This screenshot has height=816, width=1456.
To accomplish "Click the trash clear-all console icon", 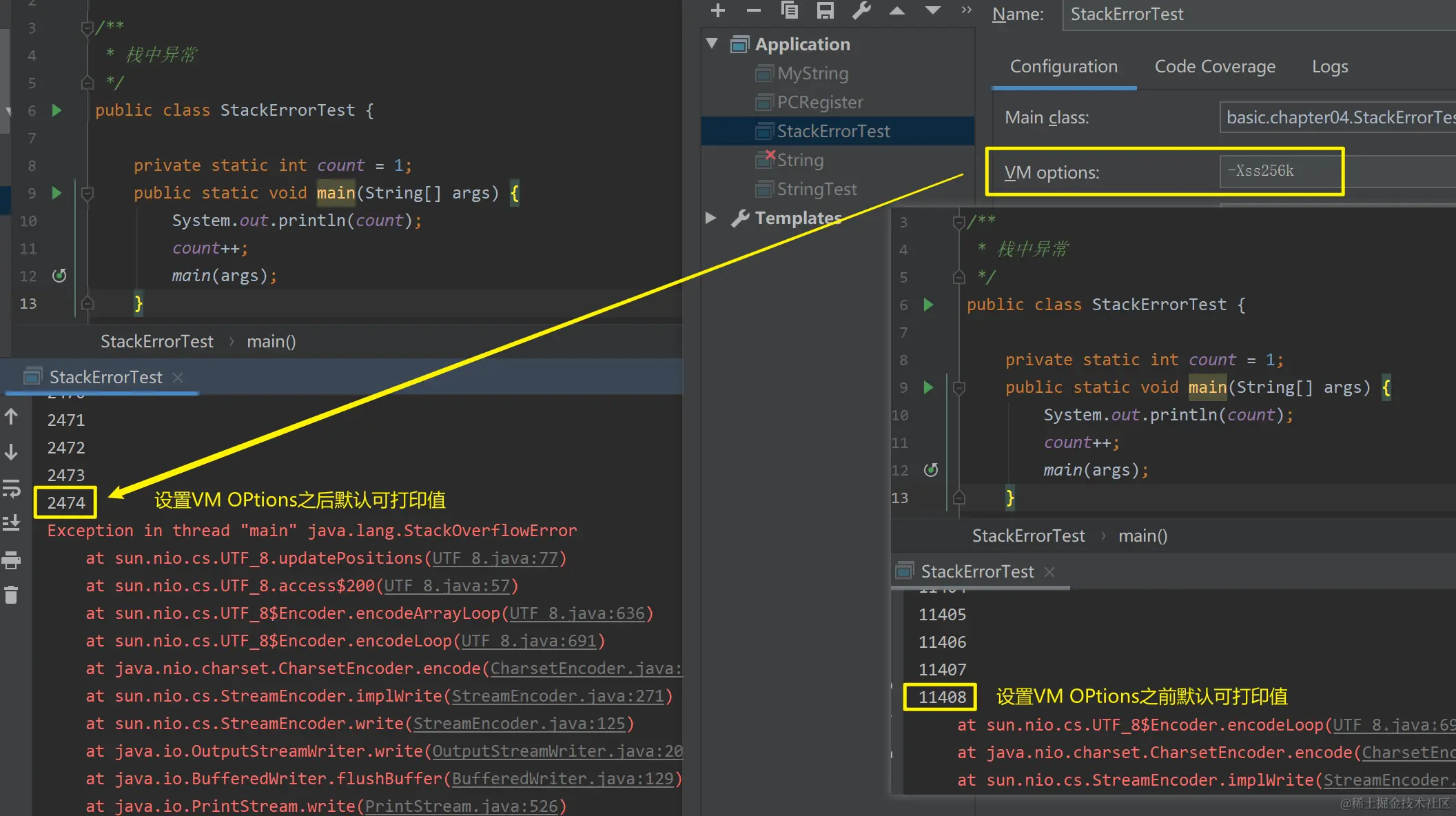I will click(11, 595).
